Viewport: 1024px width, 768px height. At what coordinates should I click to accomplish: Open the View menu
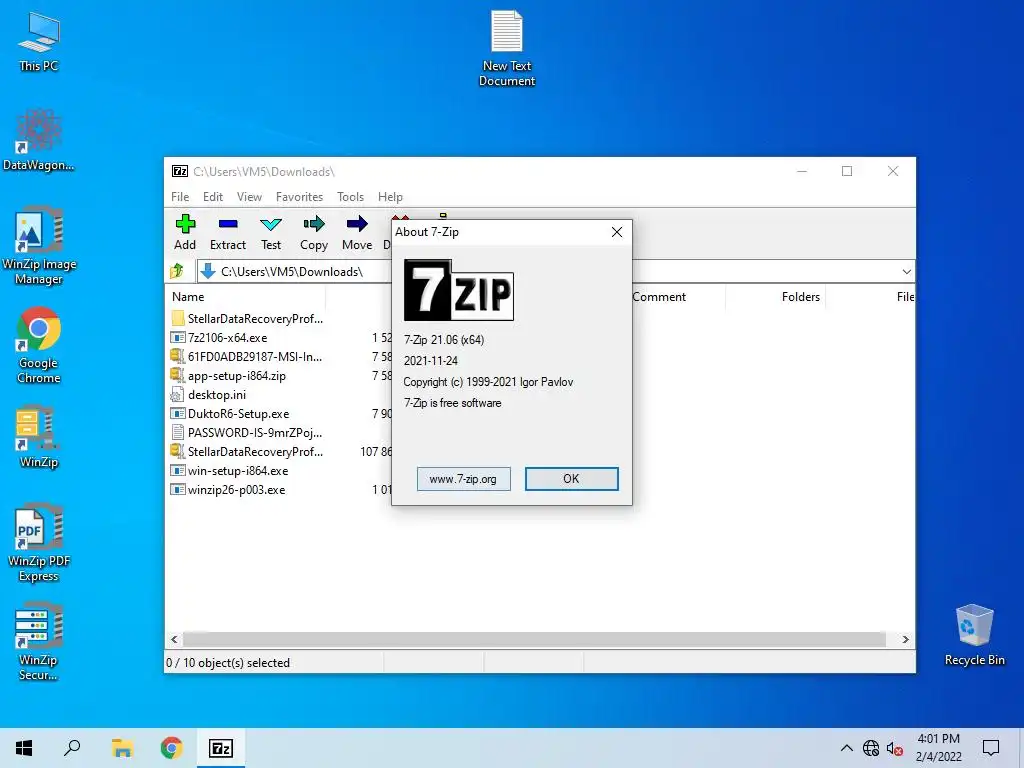pos(249,197)
